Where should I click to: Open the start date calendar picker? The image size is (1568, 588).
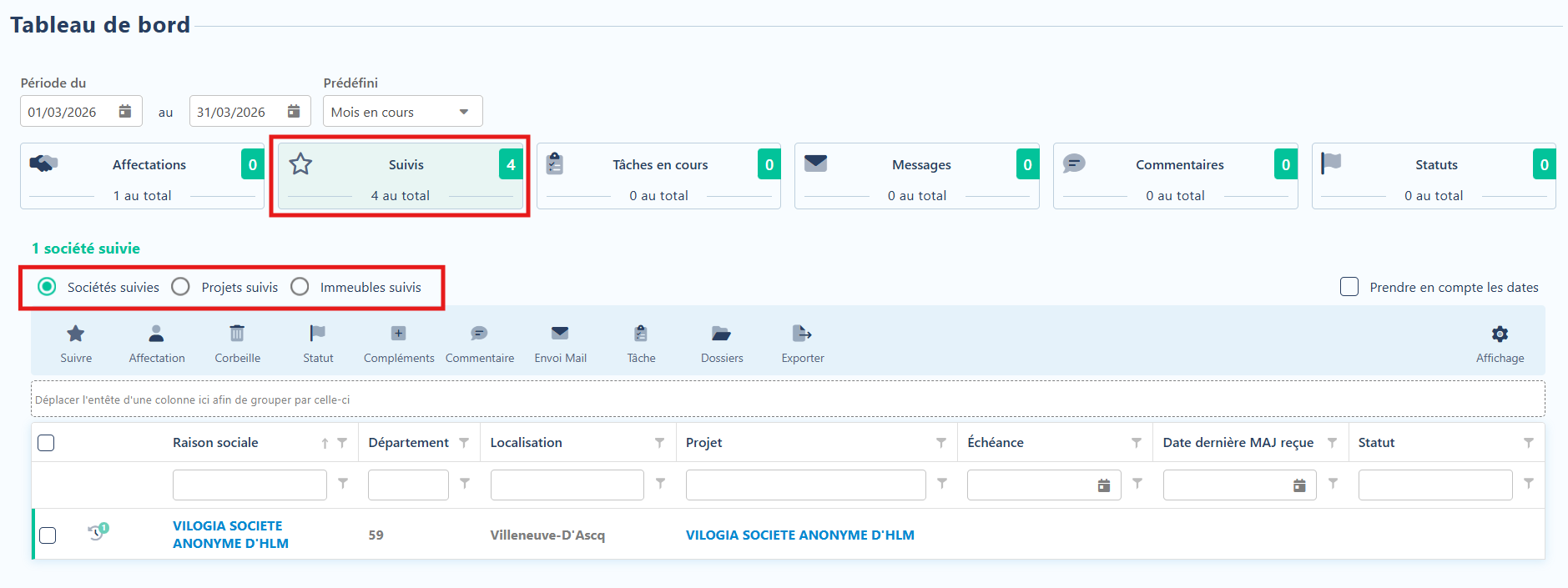pyautogui.click(x=125, y=112)
